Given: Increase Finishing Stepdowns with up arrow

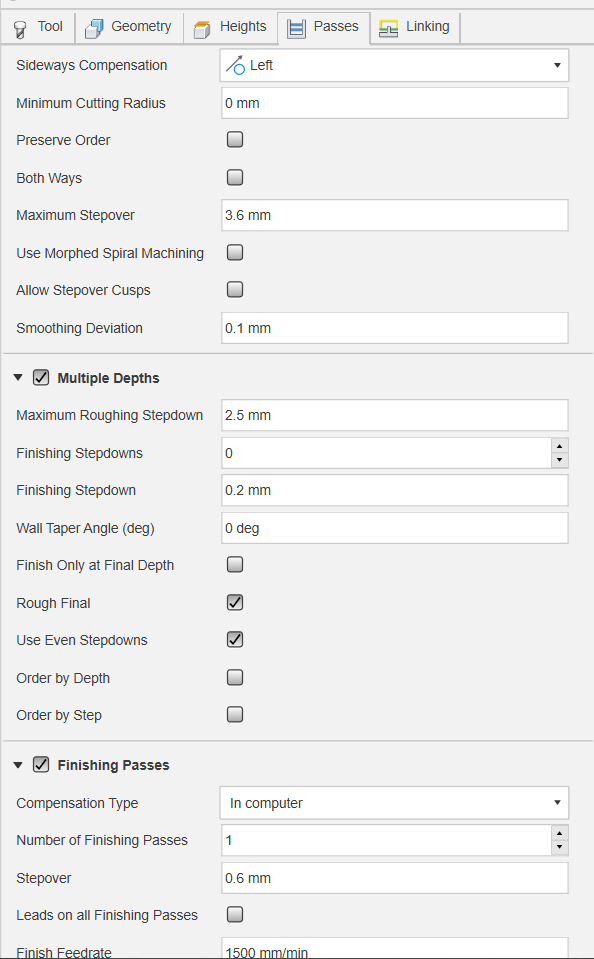Looking at the screenshot, I should pyautogui.click(x=560, y=446).
